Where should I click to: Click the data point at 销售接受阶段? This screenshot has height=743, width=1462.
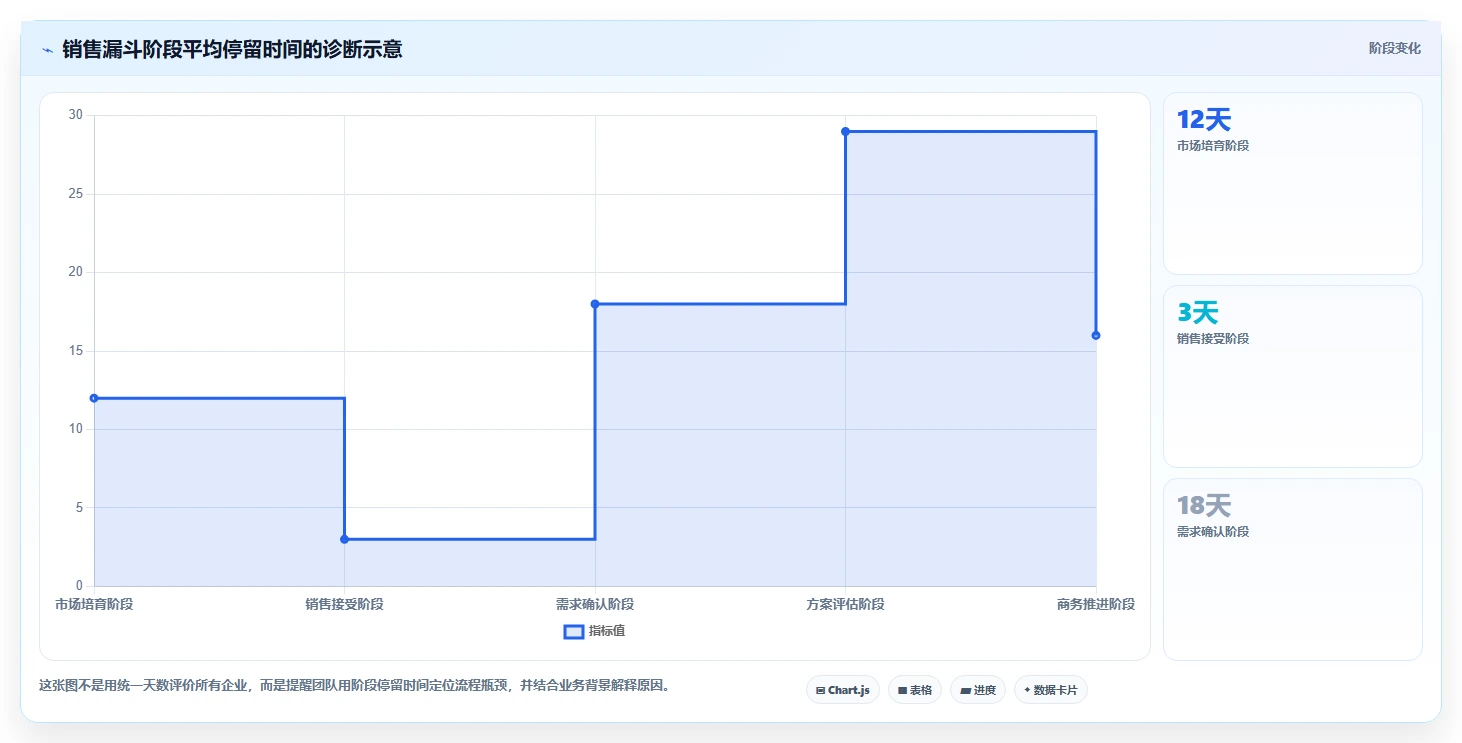point(344,539)
